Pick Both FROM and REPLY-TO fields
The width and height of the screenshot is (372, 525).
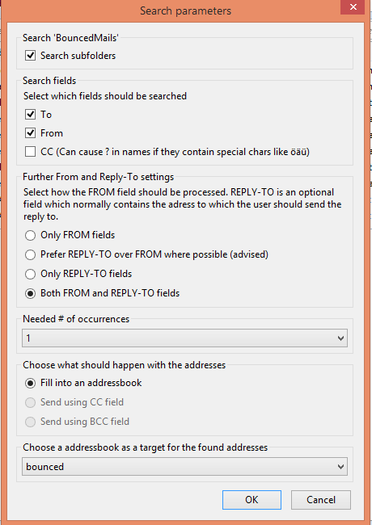tap(30, 293)
